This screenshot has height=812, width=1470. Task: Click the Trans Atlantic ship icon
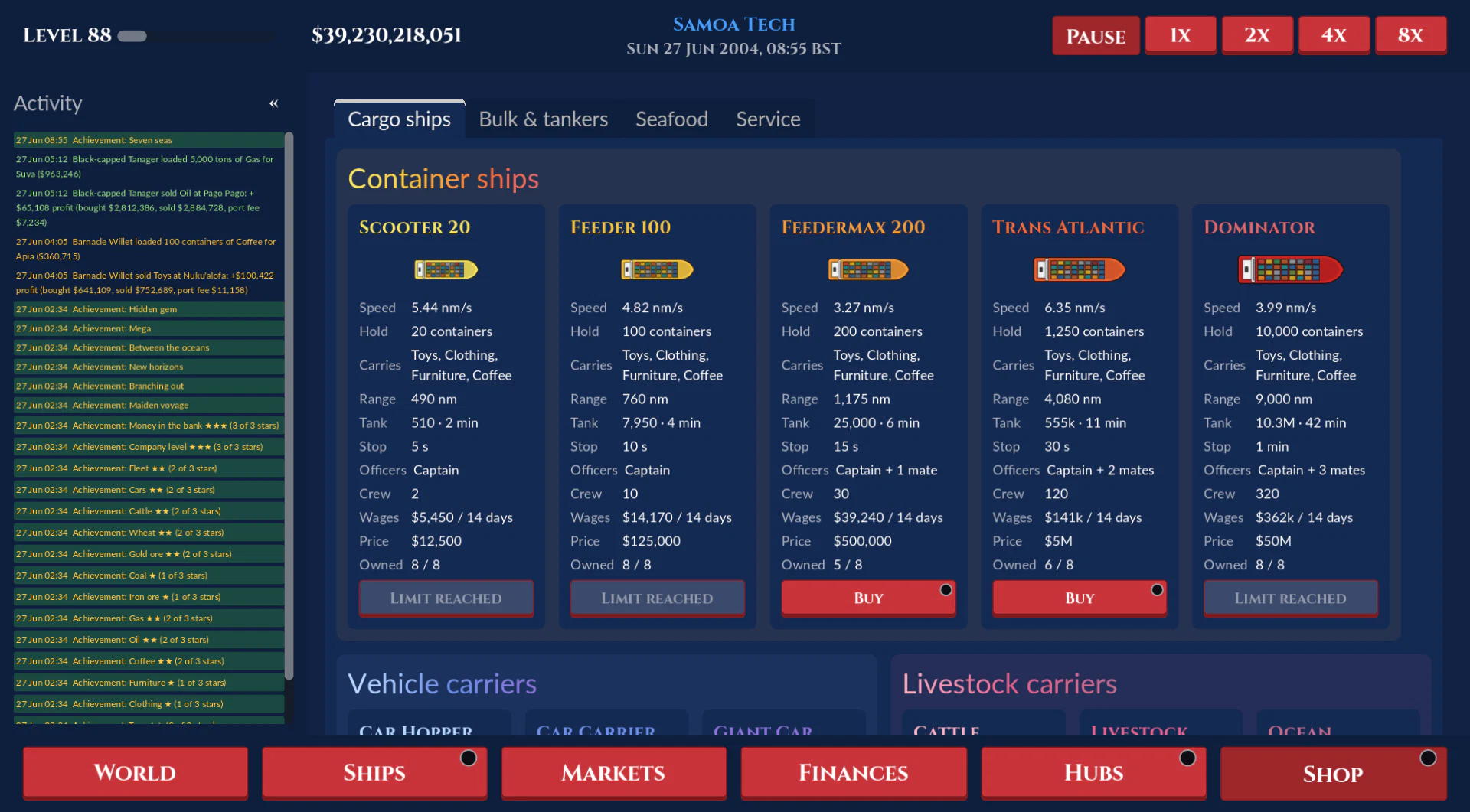pos(1080,269)
